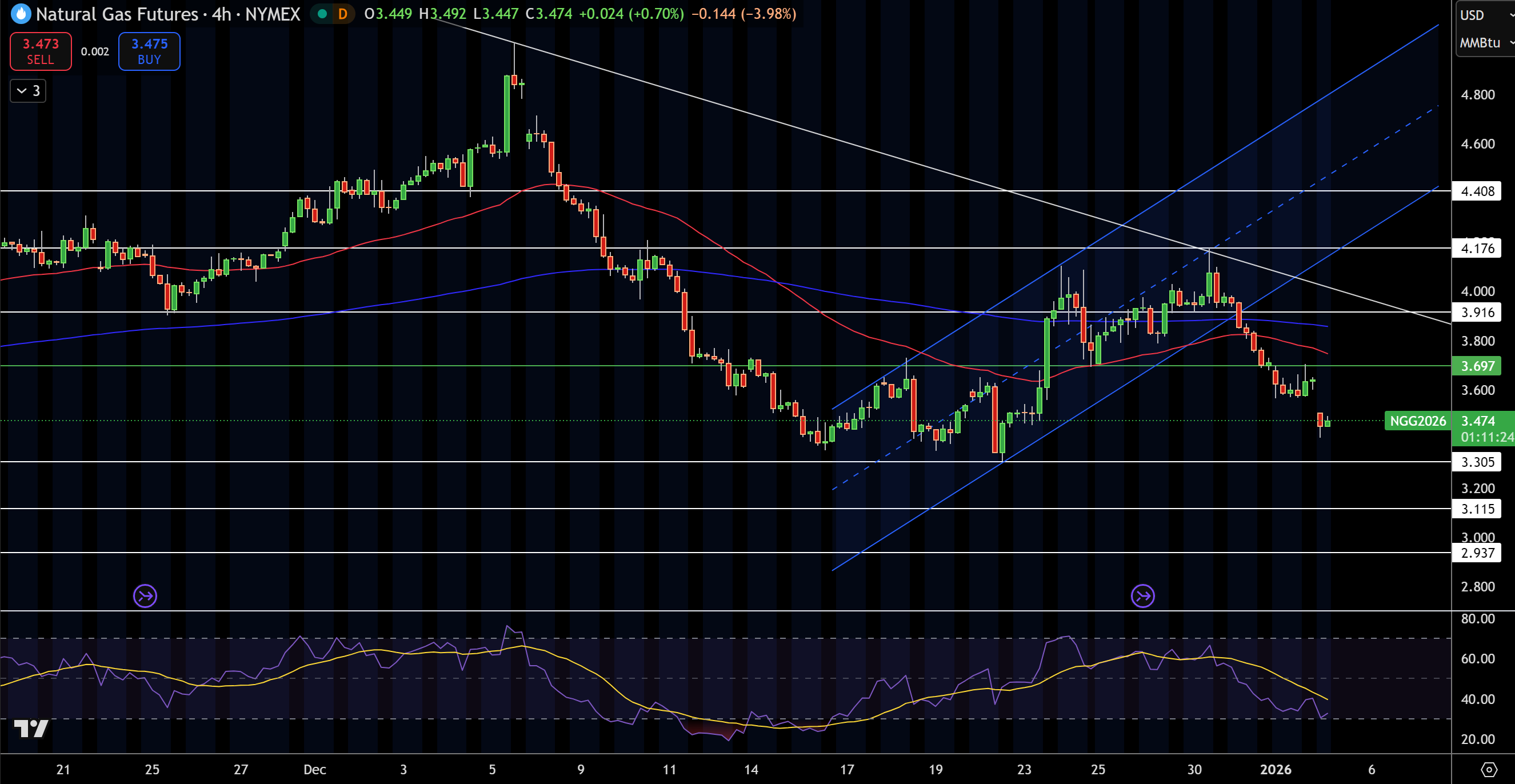Click the SELL 3.473 button
Viewport: 1515px width, 784px height.
41,51
